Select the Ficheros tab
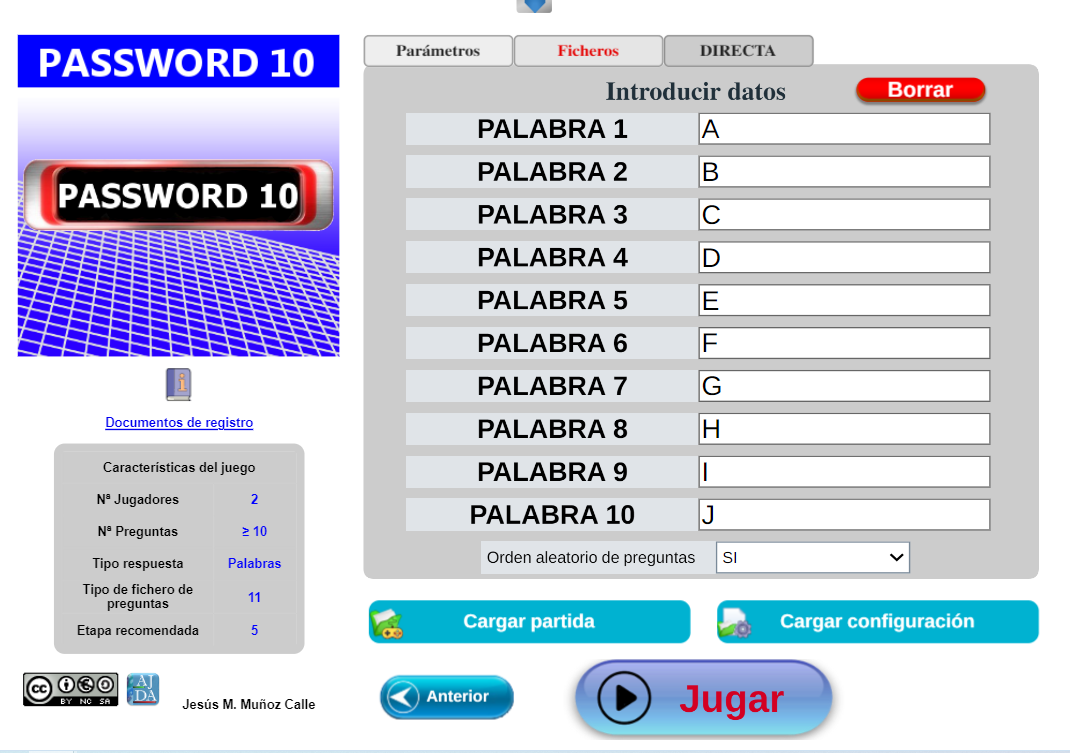Image resolution: width=1070 pixels, height=753 pixels. (x=588, y=51)
